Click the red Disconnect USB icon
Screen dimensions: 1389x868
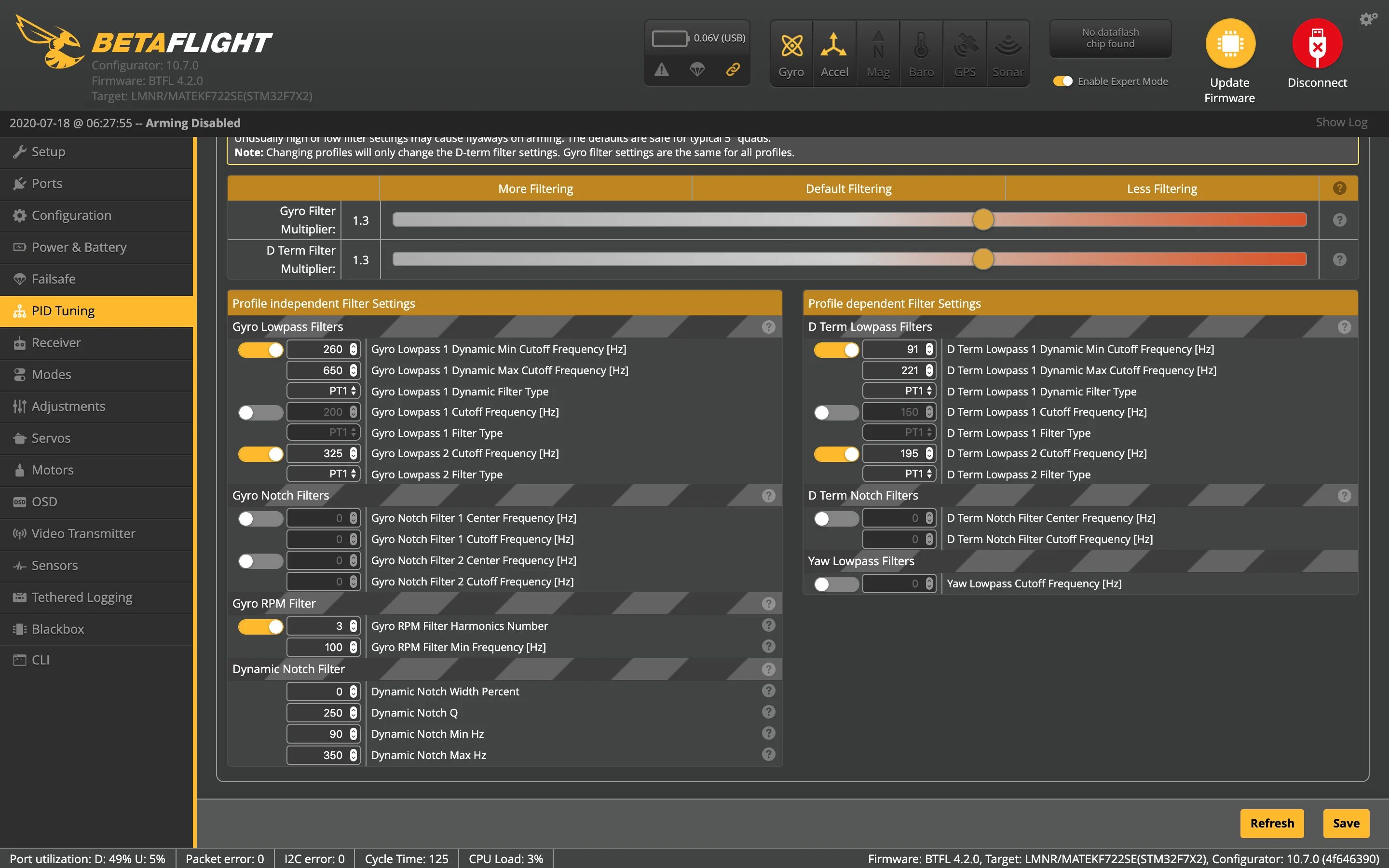coord(1317,43)
